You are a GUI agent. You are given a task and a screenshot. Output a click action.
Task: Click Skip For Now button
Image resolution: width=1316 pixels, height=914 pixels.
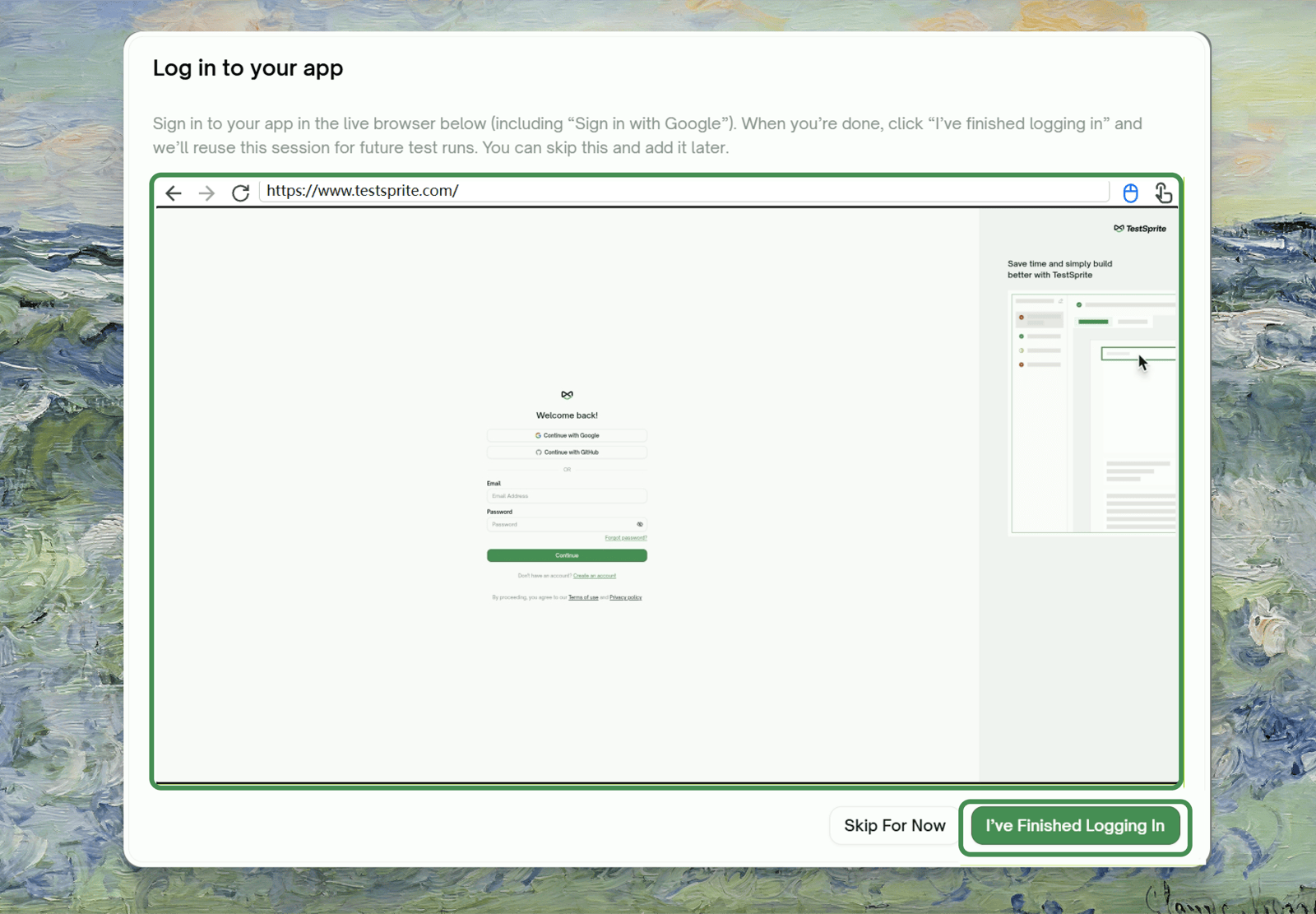point(895,825)
